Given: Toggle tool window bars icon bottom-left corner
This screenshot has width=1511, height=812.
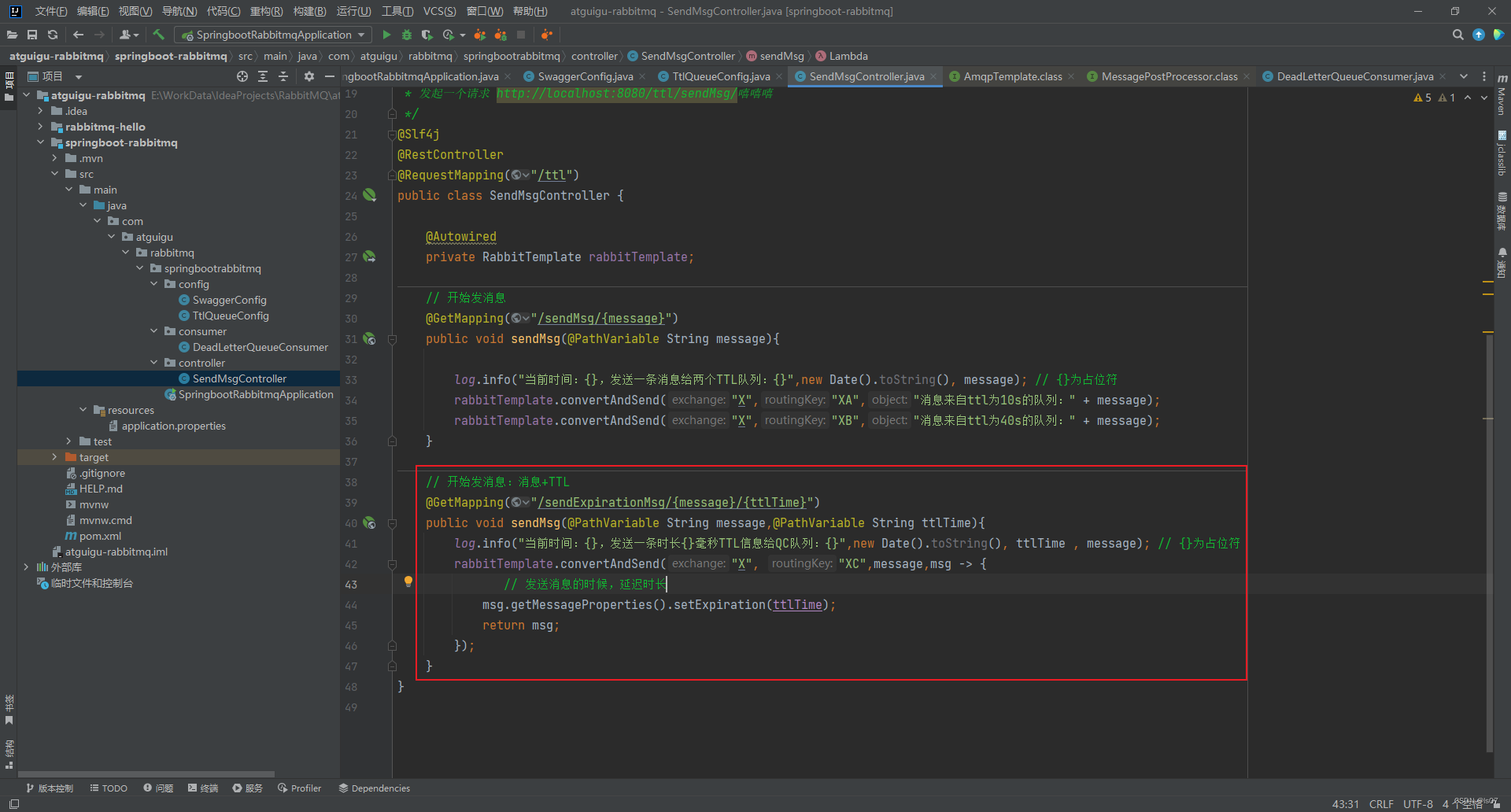Looking at the screenshot, I should point(13,804).
